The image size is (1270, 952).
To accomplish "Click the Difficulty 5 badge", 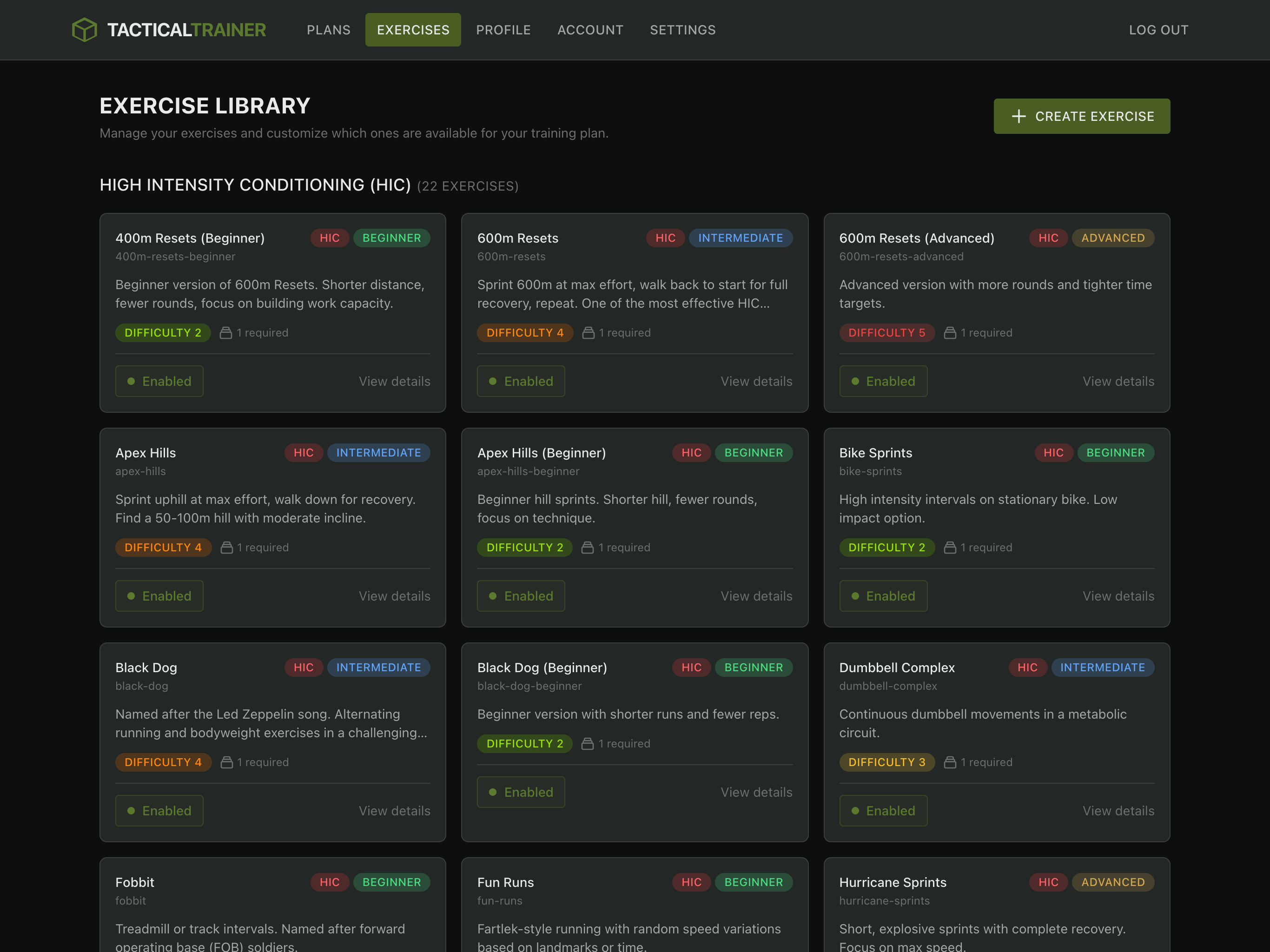I will 886,333.
